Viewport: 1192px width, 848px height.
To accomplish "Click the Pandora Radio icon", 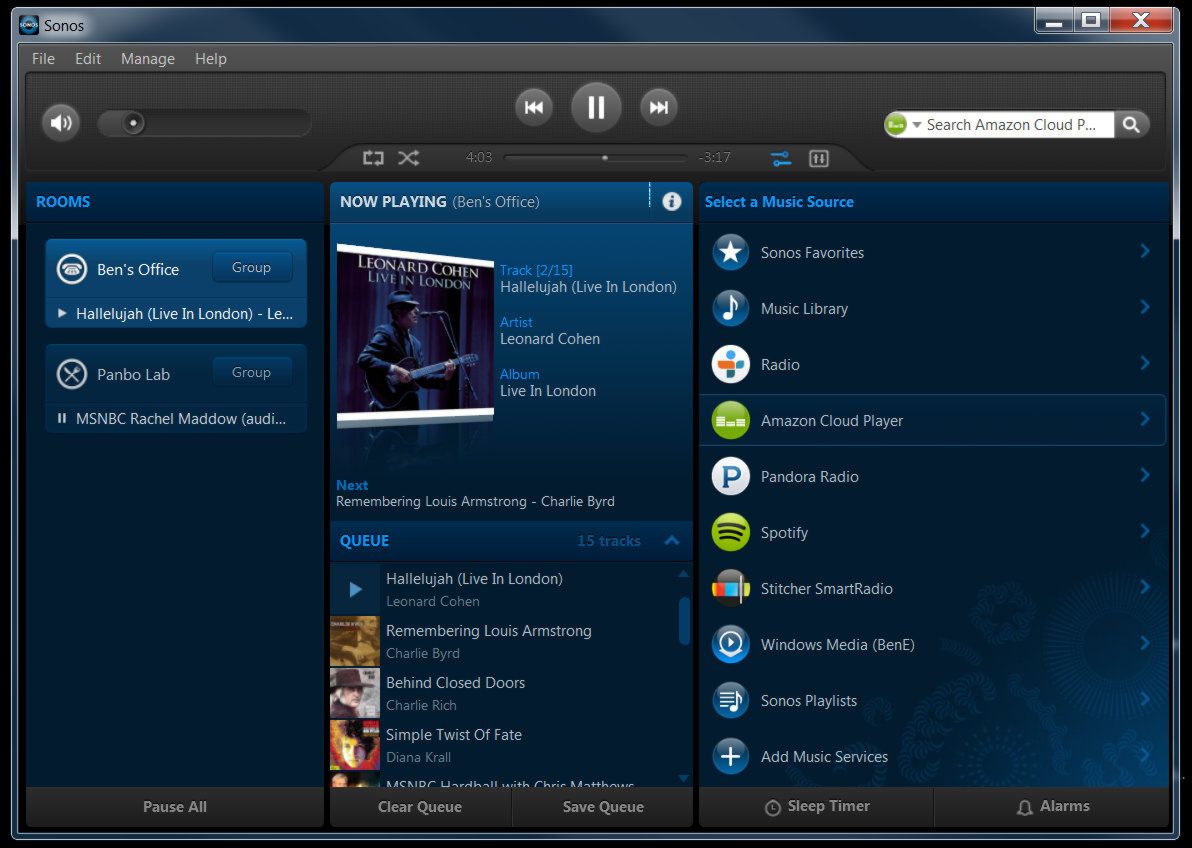I will tap(731, 477).
